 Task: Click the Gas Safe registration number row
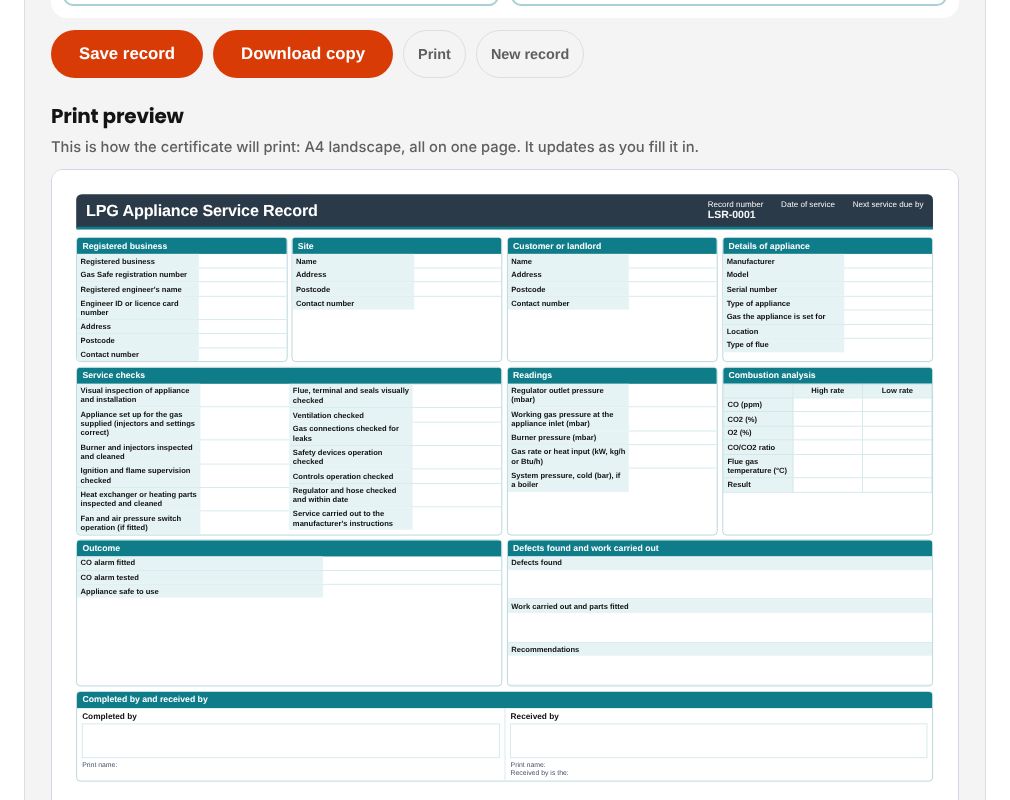(x=182, y=274)
